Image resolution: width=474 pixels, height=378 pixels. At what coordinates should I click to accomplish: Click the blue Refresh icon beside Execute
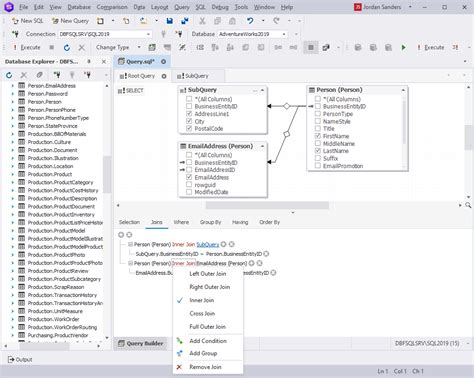point(67,48)
